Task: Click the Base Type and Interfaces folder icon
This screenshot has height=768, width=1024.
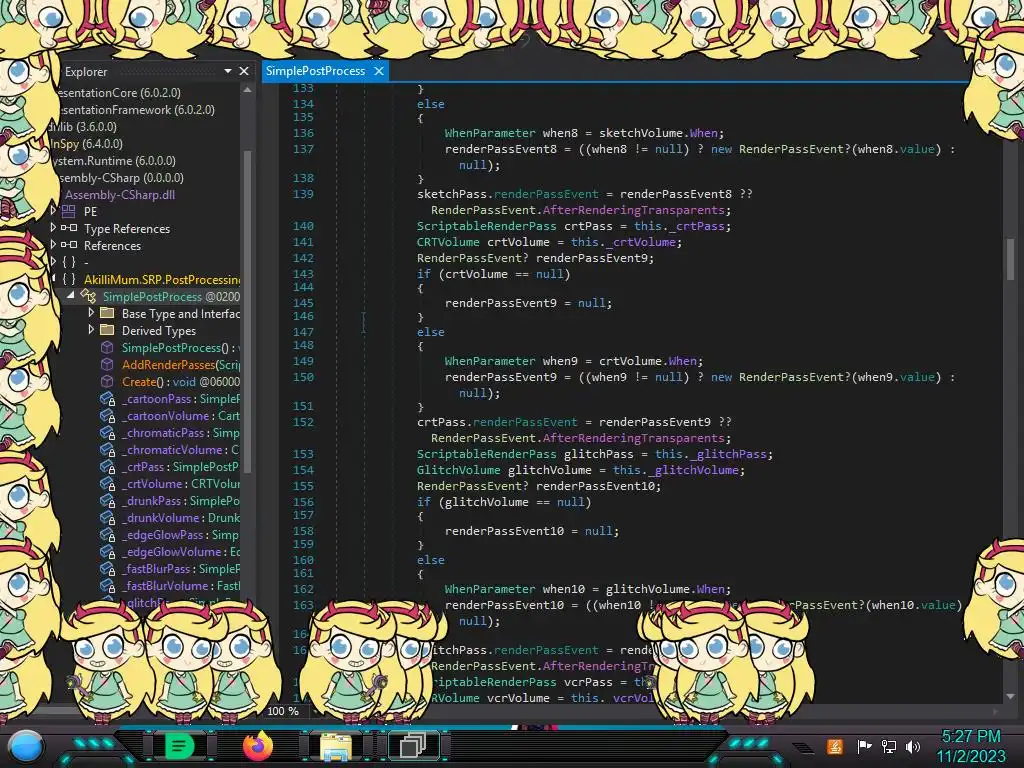Action: coord(107,313)
